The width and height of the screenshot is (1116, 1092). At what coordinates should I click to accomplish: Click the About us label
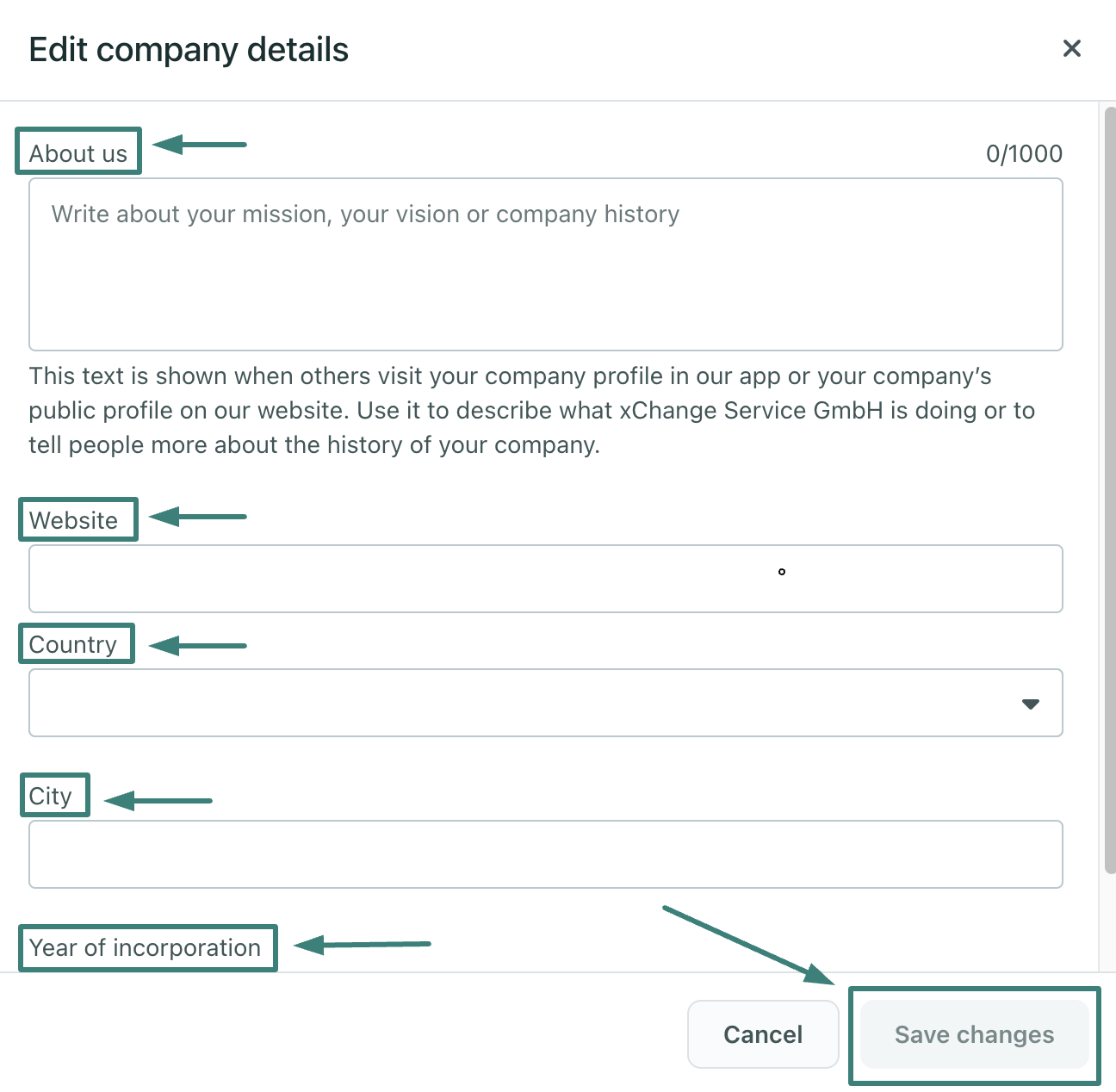(78, 153)
